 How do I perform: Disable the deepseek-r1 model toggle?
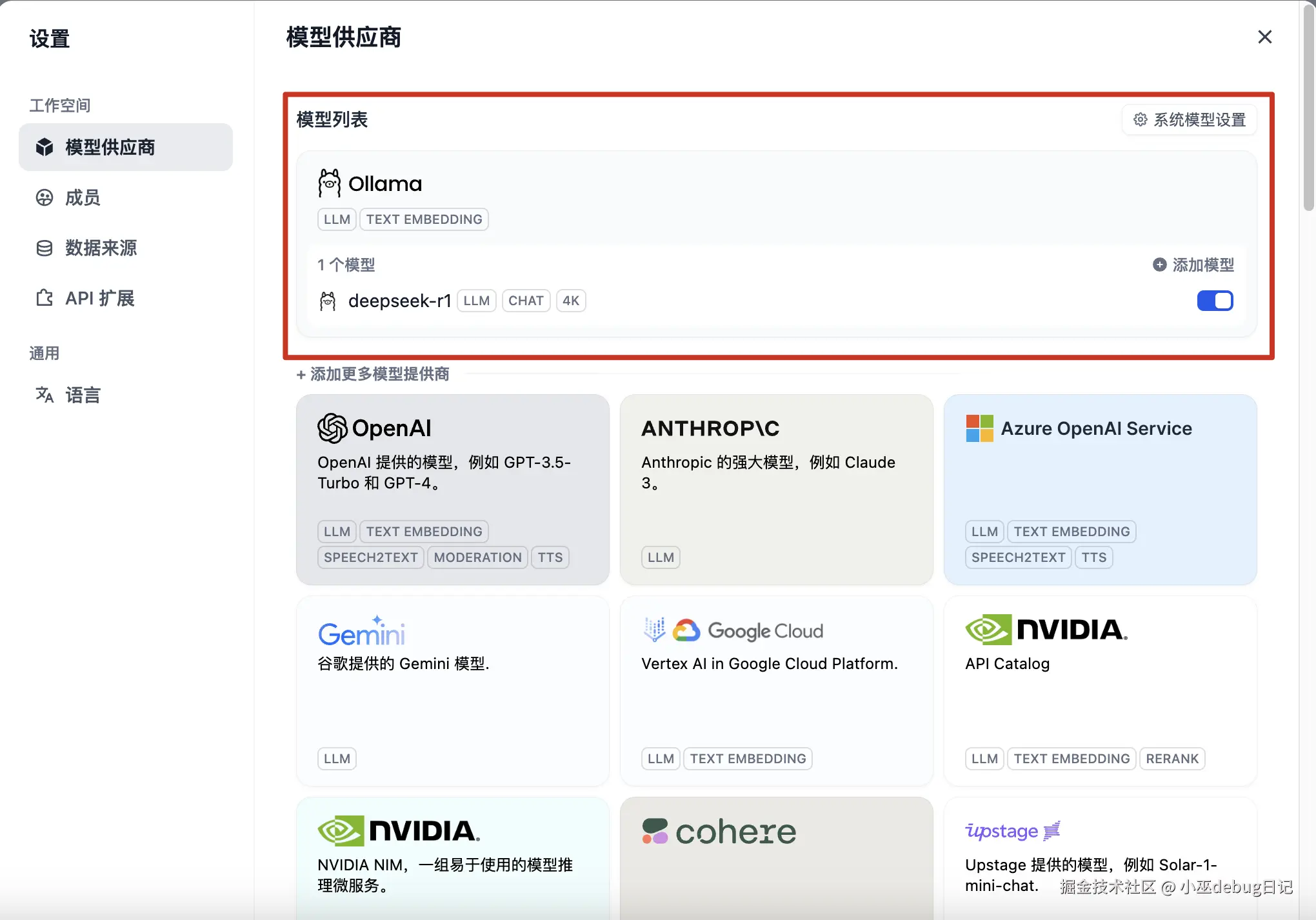1215,300
